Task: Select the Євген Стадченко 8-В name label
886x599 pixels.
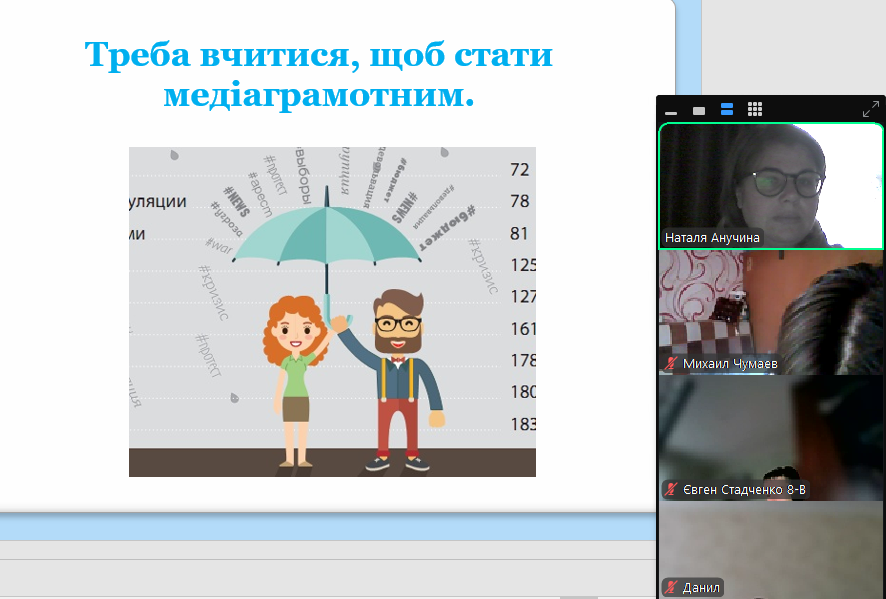Action: pyautogui.click(x=744, y=490)
